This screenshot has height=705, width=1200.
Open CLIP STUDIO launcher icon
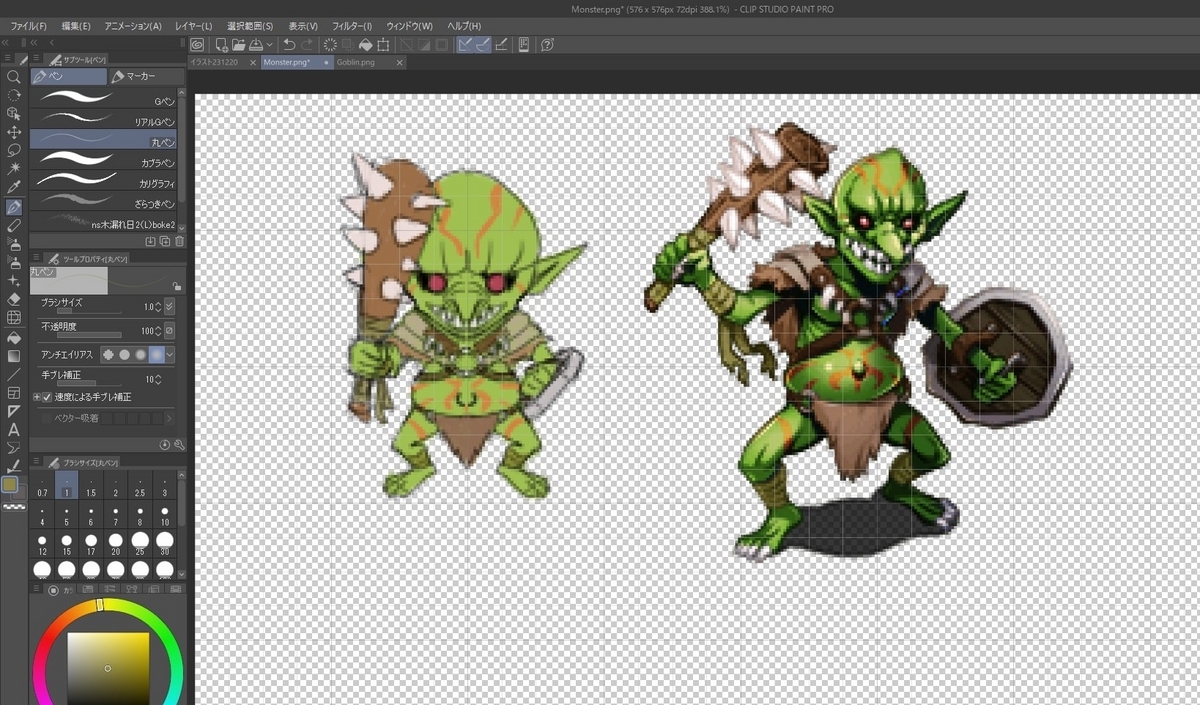[197, 44]
